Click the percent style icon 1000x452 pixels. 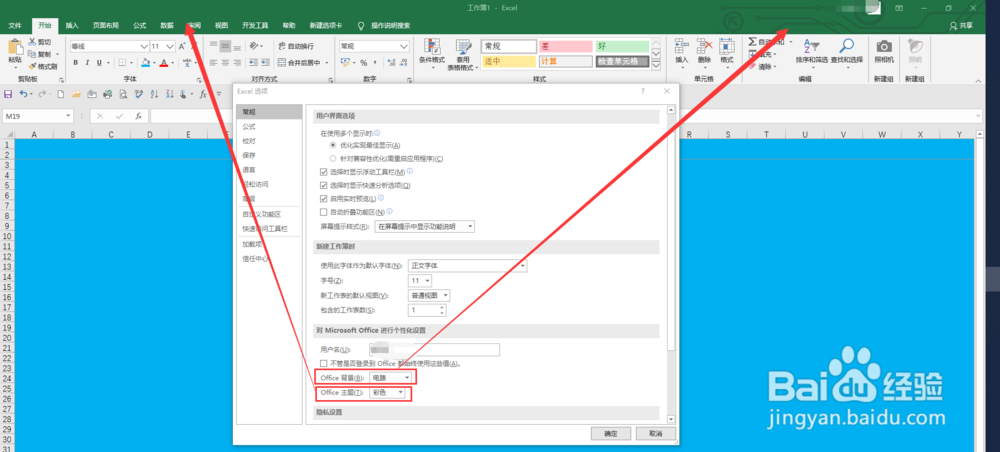click(x=364, y=63)
